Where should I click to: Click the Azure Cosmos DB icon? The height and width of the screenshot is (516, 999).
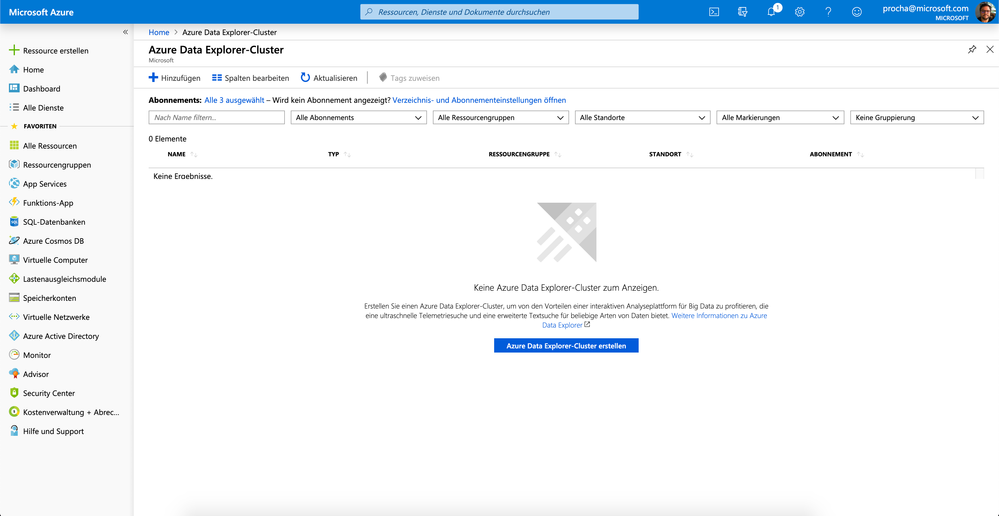pos(14,241)
